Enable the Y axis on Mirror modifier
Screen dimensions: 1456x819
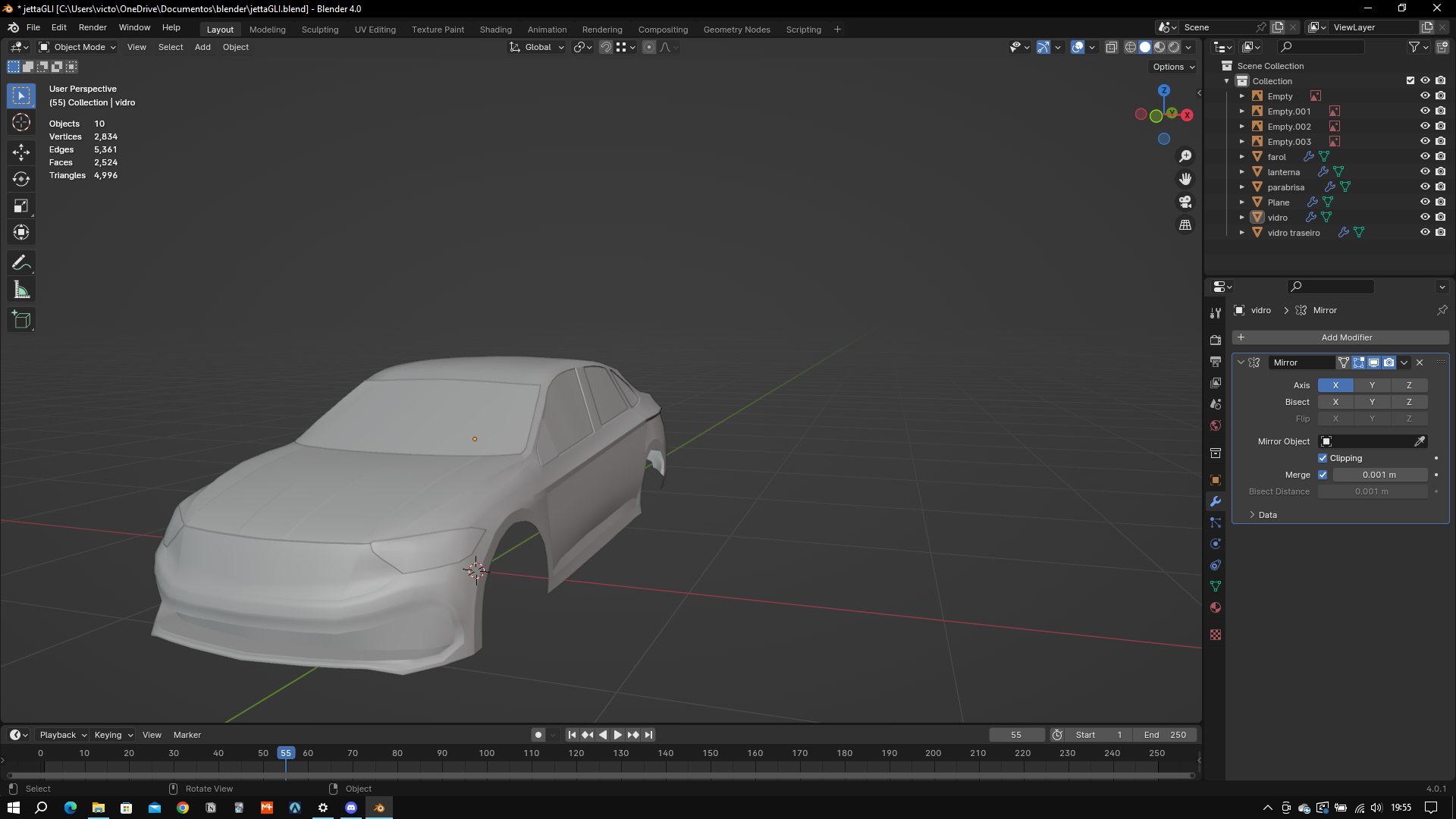pos(1372,385)
